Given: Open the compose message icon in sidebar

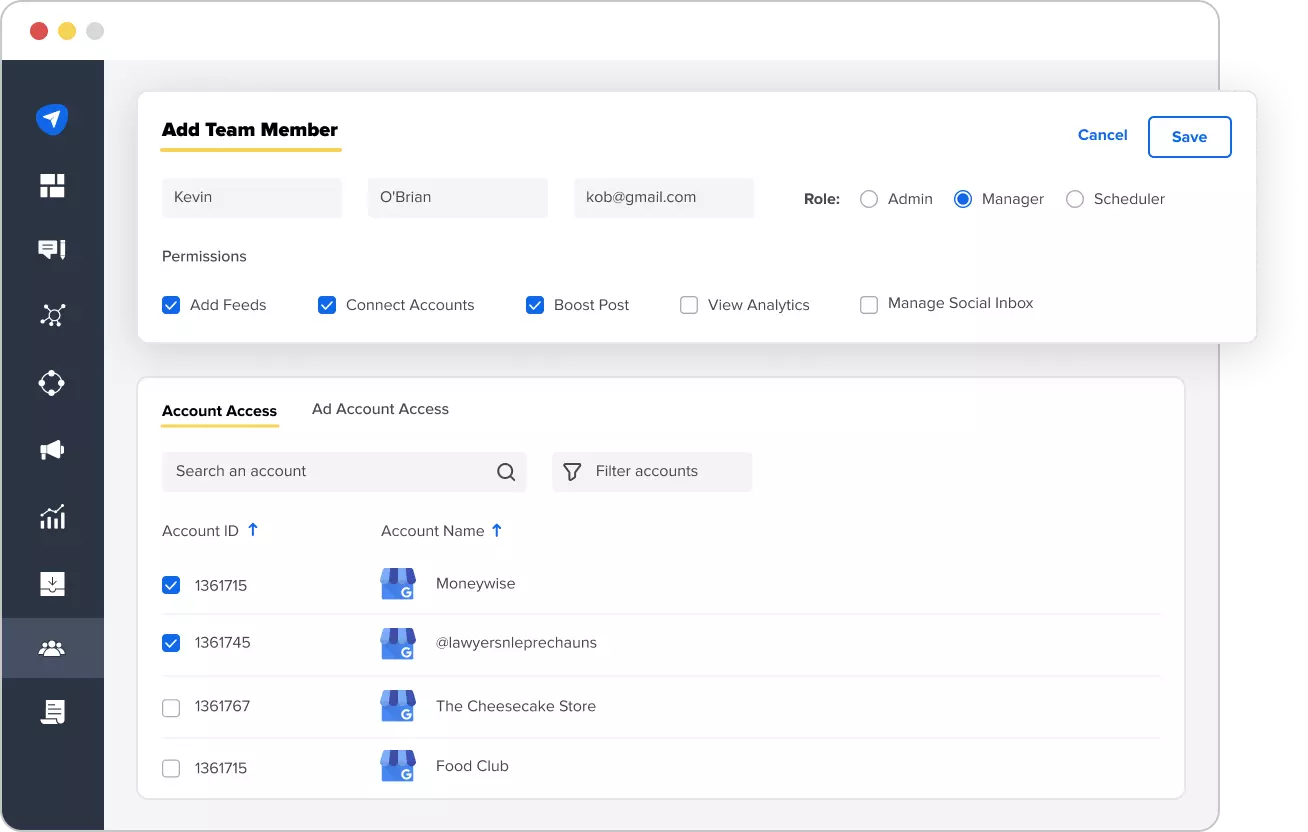Looking at the screenshot, I should (x=52, y=250).
